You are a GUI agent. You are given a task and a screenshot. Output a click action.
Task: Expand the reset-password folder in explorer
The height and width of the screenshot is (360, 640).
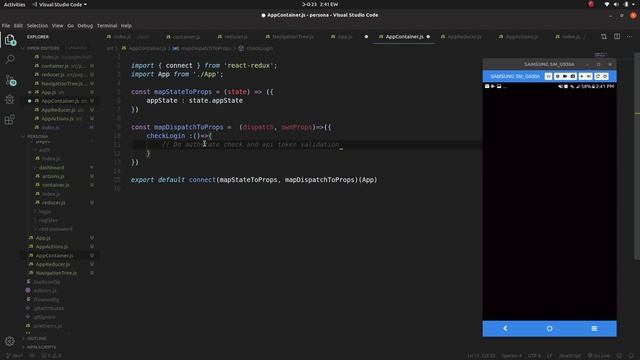point(55,229)
